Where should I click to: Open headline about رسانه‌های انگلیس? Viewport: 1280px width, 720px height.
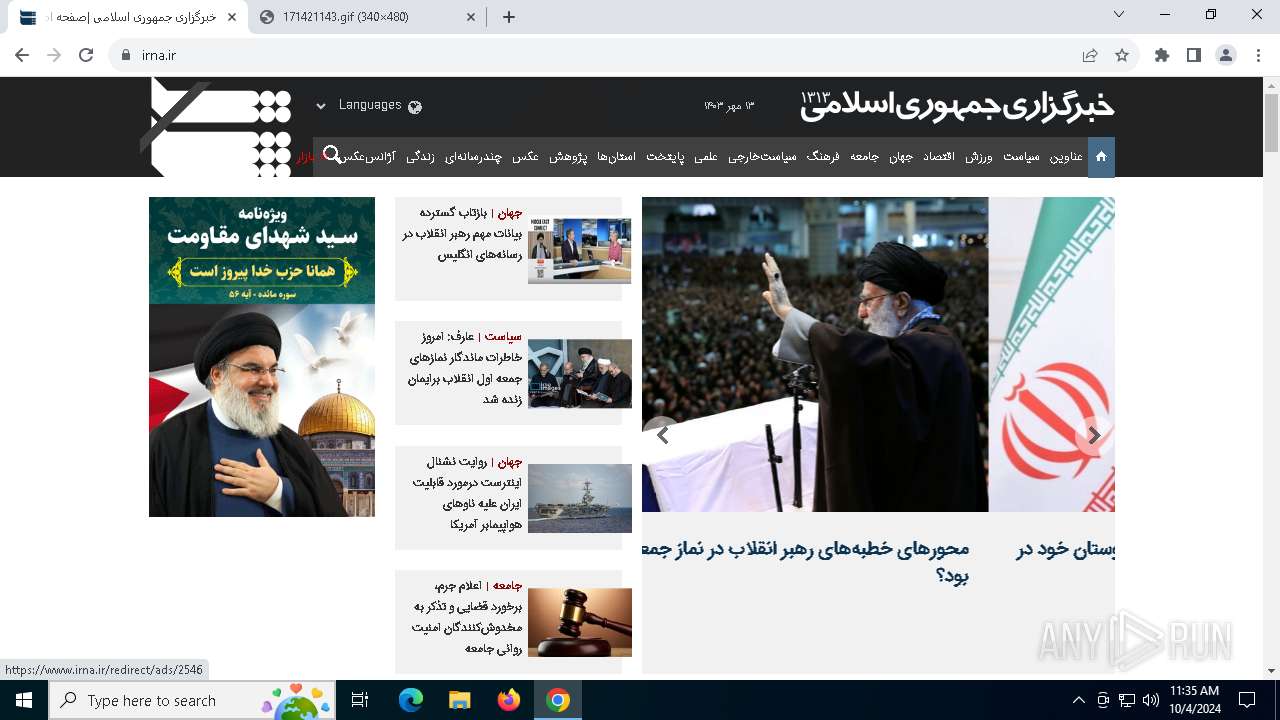[463, 233]
